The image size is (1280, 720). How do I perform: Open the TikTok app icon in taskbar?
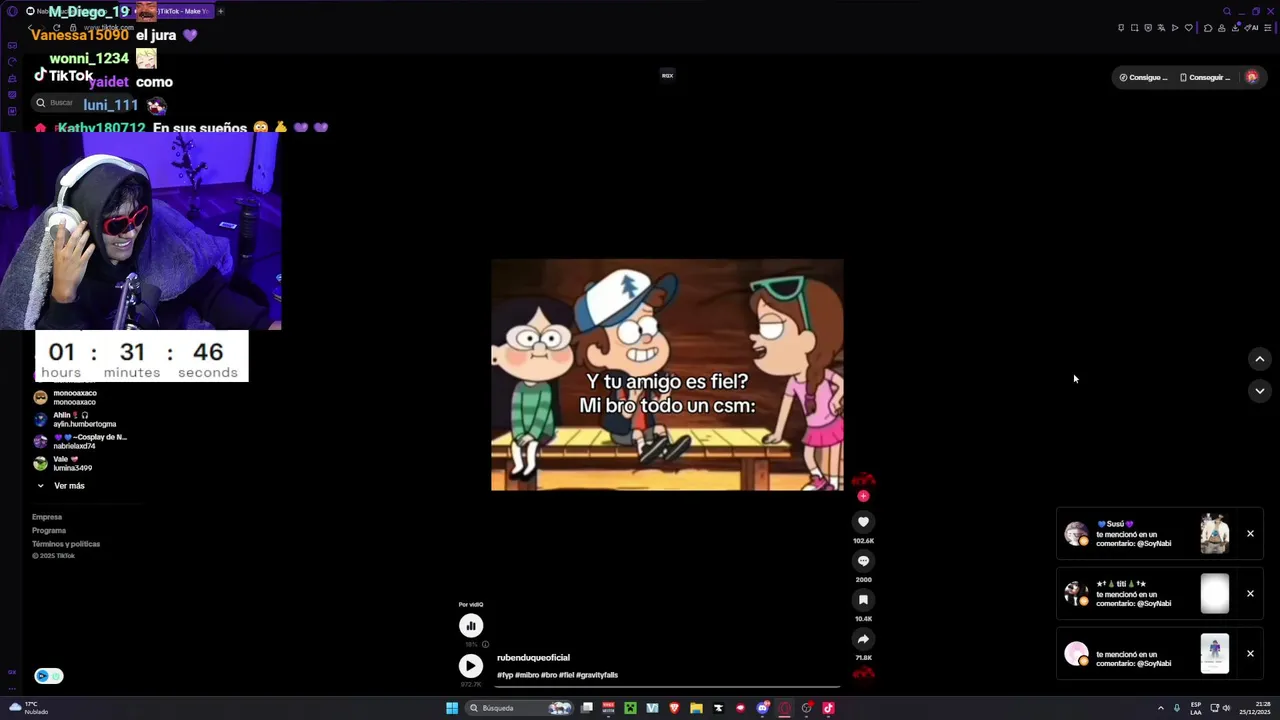828,708
